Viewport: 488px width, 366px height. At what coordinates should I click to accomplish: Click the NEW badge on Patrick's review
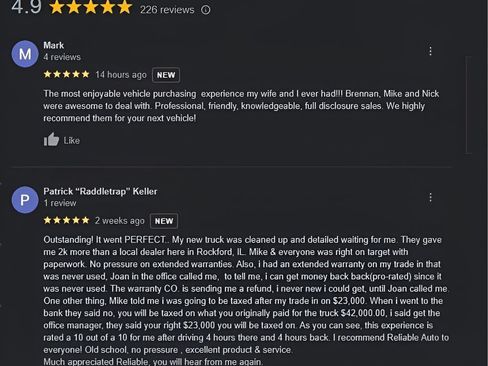pyautogui.click(x=164, y=221)
